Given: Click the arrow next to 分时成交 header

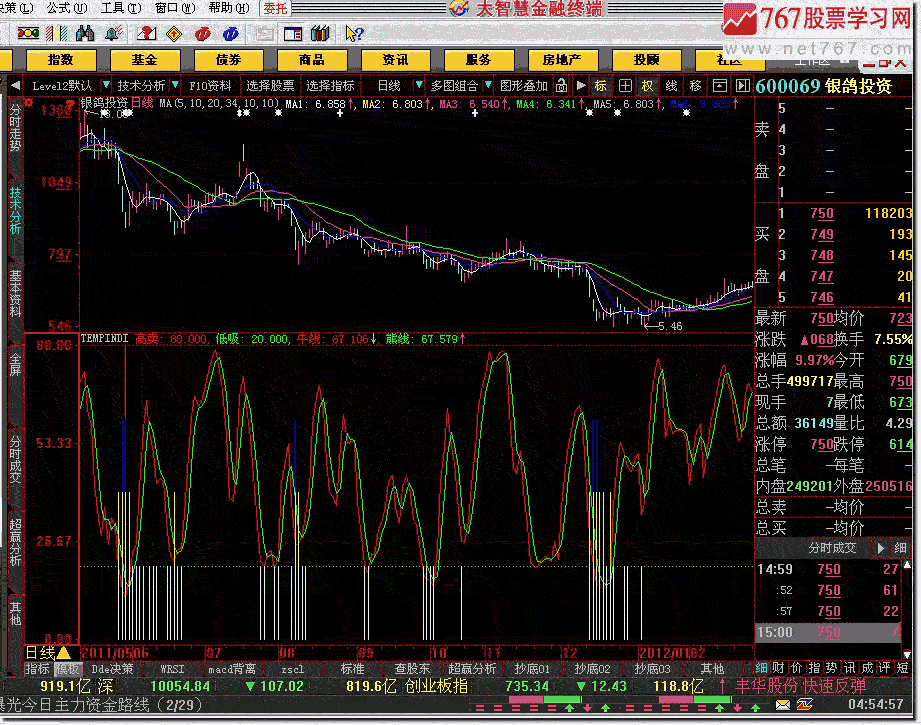Looking at the screenshot, I should coord(880,548).
